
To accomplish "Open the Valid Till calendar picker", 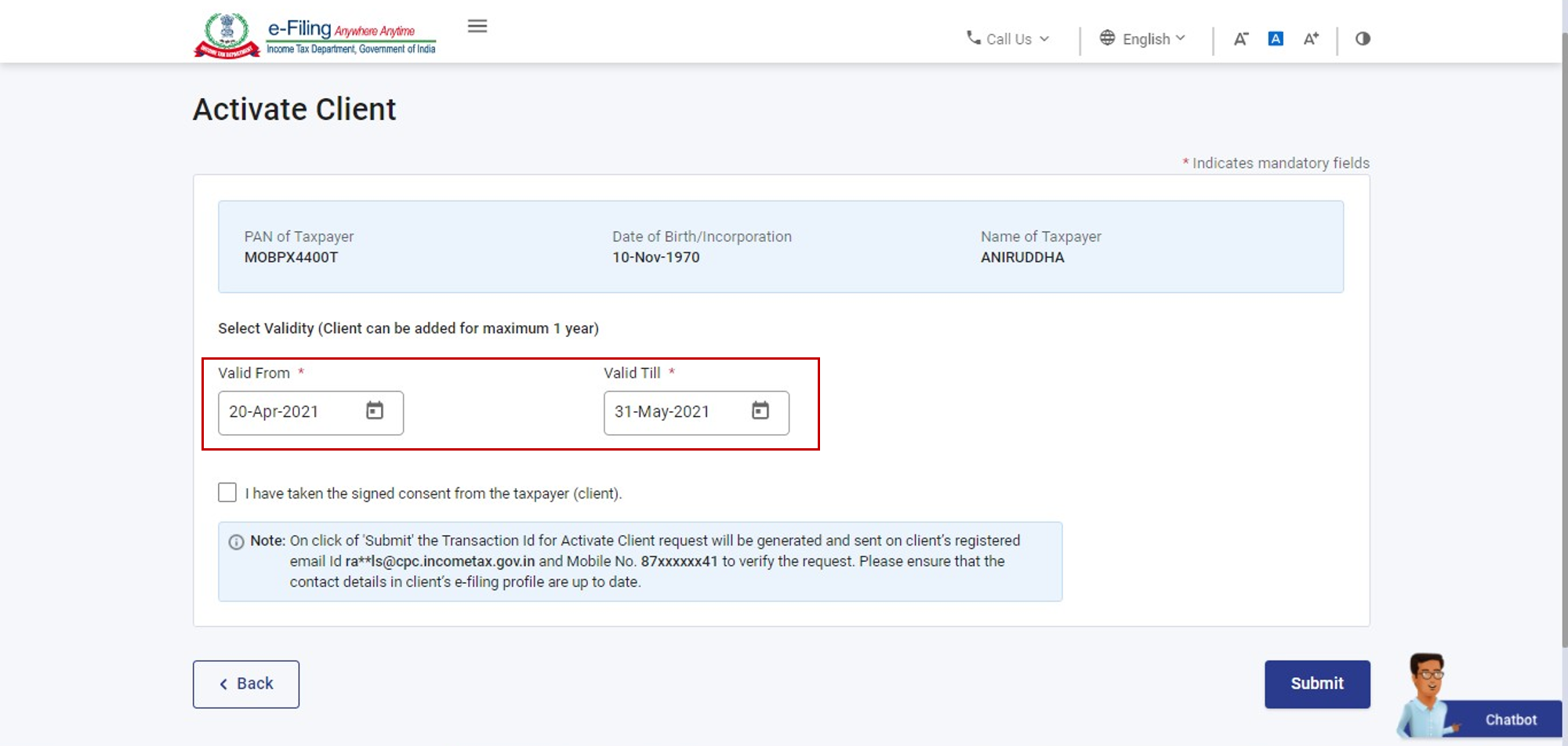I will [x=760, y=411].
